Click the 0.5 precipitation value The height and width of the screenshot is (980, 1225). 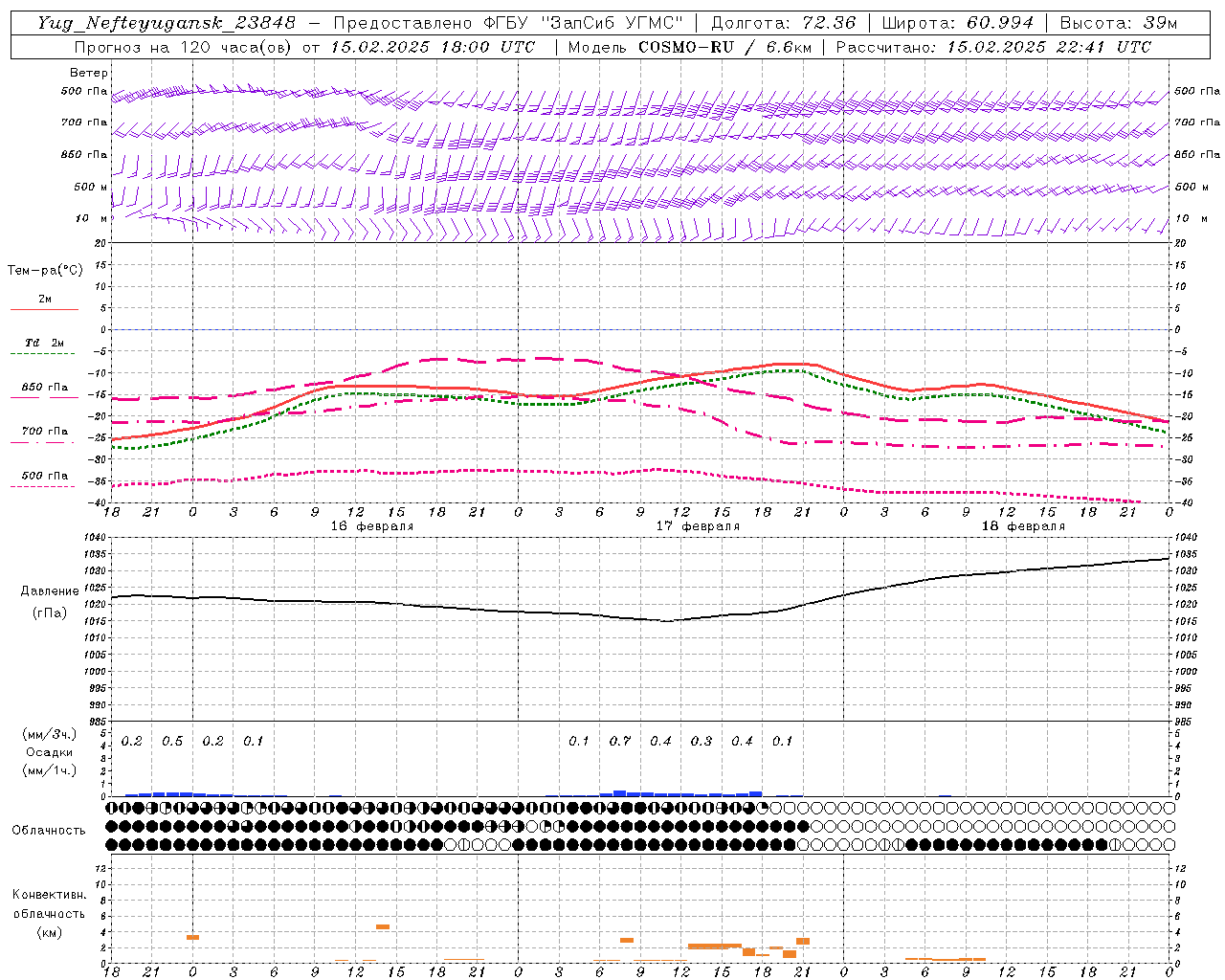tap(172, 742)
